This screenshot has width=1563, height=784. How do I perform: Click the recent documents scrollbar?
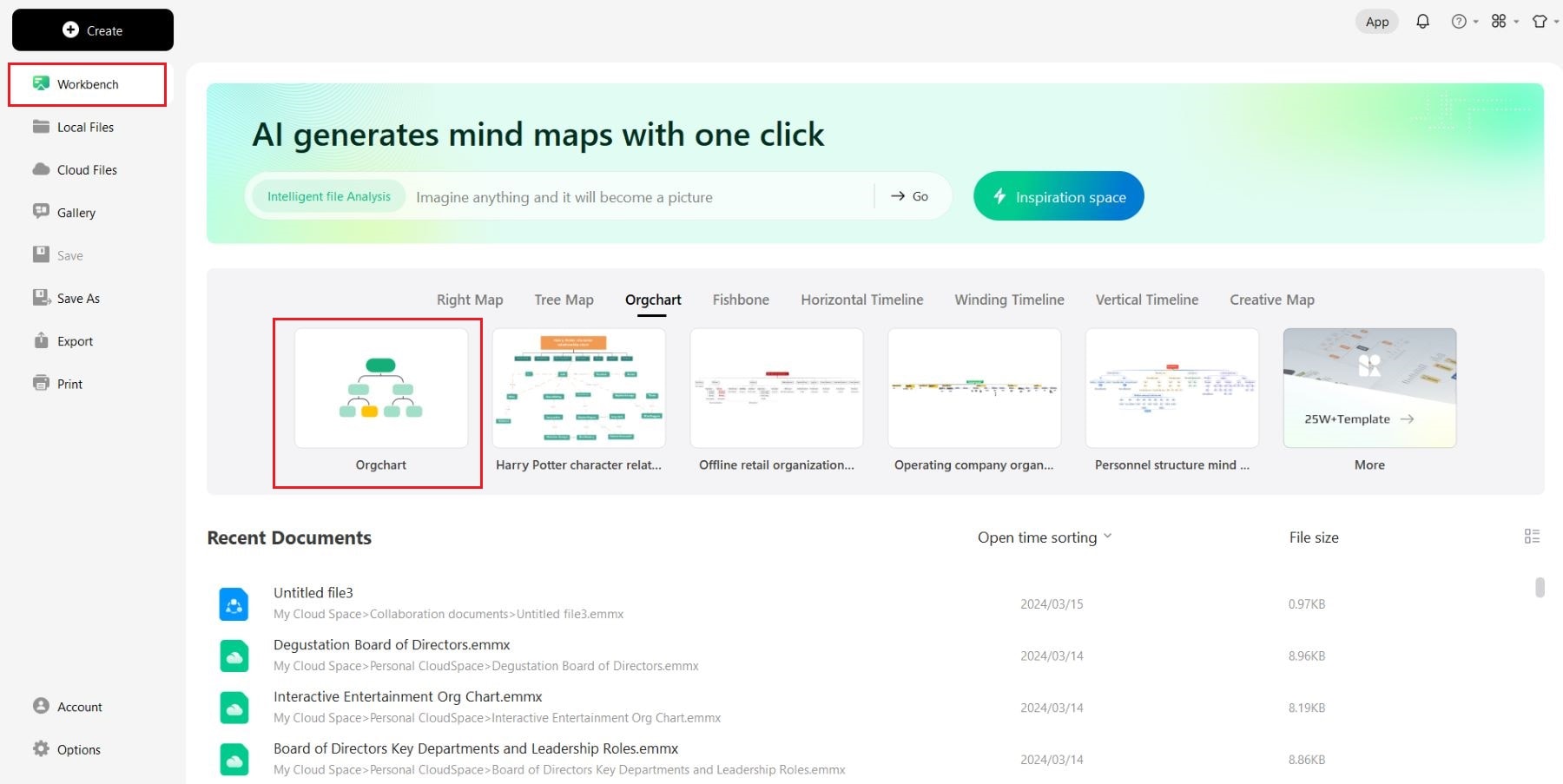pos(1540,588)
